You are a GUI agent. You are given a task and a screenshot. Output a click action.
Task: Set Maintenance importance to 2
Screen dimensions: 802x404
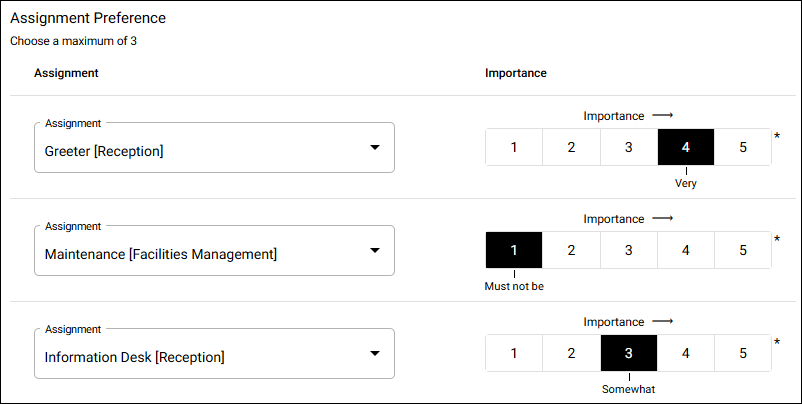[x=571, y=250]
